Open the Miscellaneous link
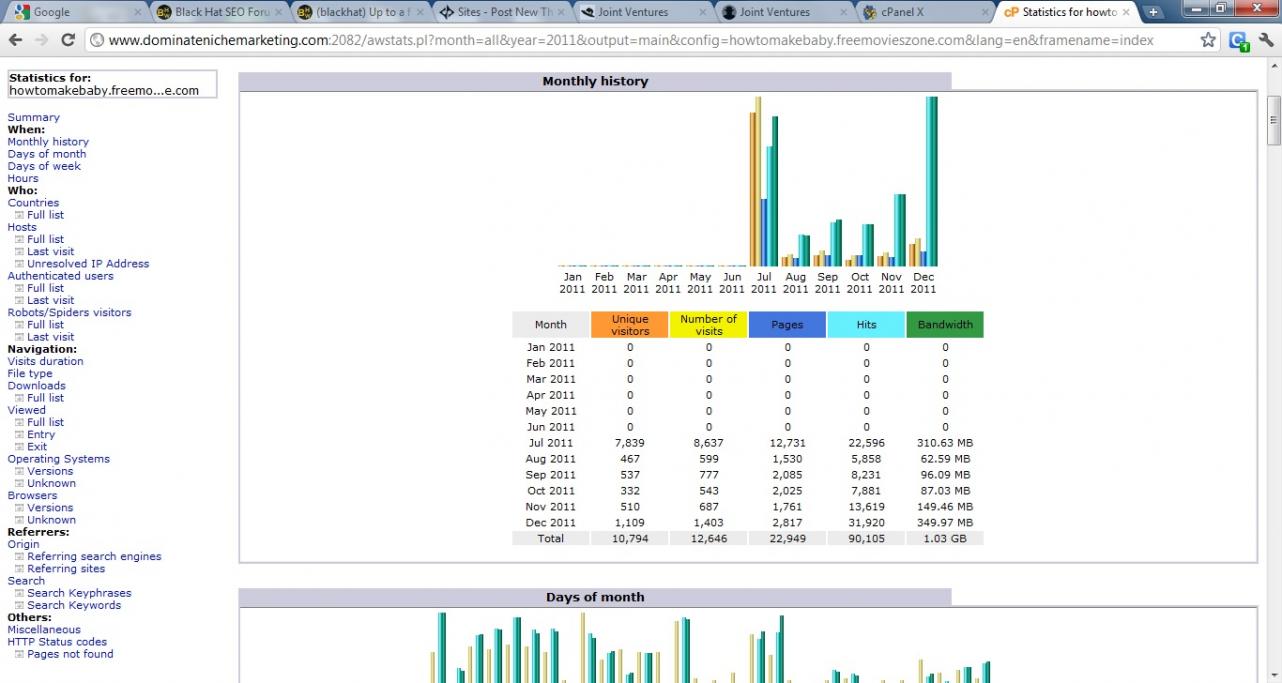The height and width of the screenshot is (683, 1282). pyautogui.click(x=44, y=630)
